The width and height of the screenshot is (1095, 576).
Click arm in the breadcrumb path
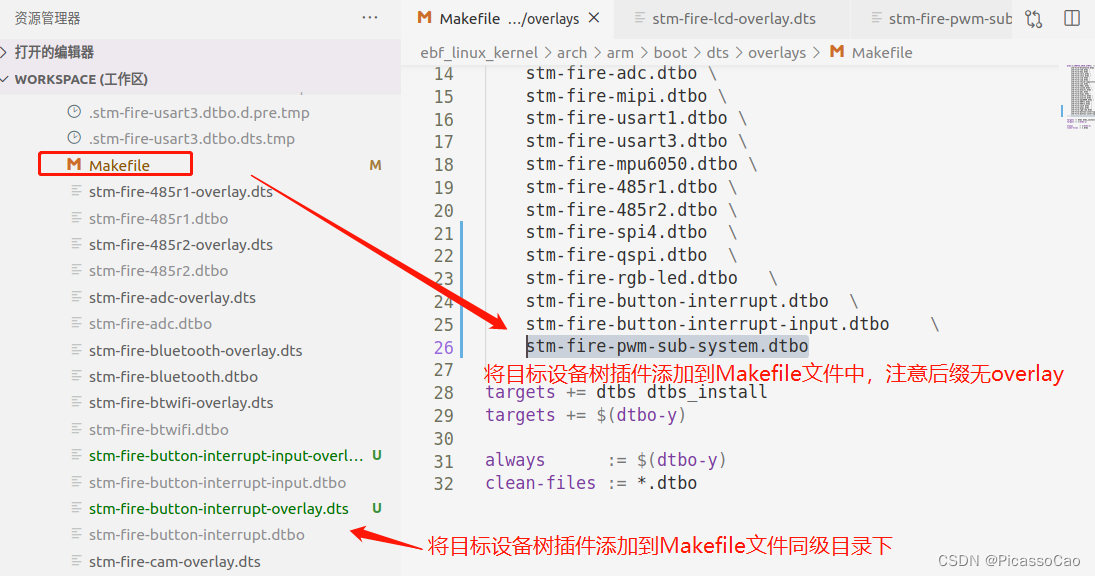click(x=620, y=52)
